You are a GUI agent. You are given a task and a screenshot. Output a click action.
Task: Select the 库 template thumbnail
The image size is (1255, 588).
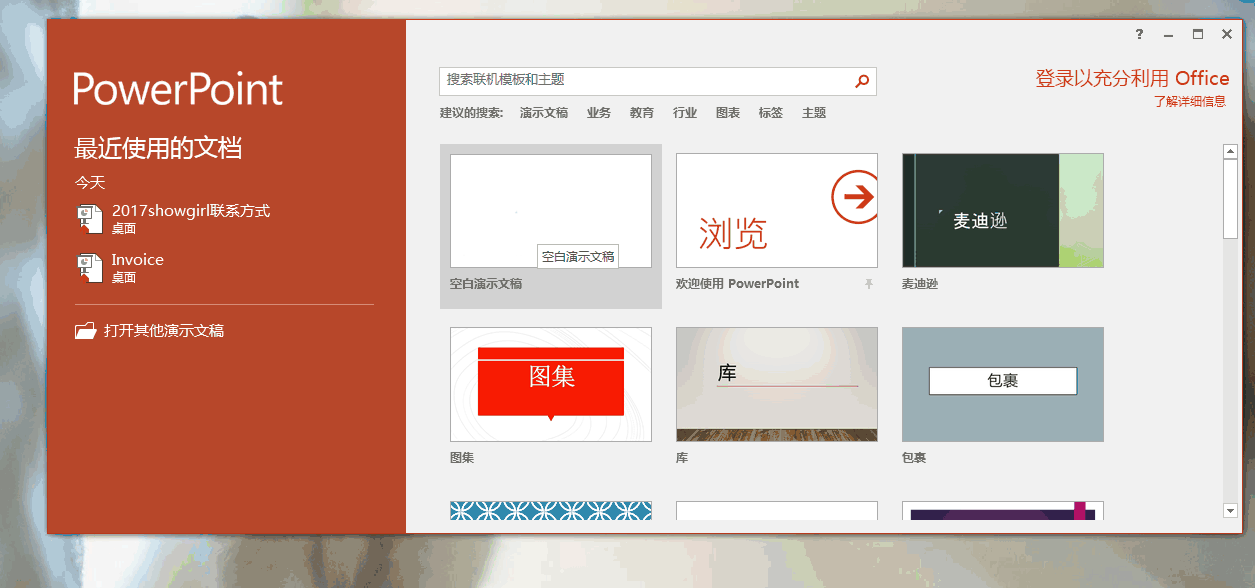click(x=777, y=384)
